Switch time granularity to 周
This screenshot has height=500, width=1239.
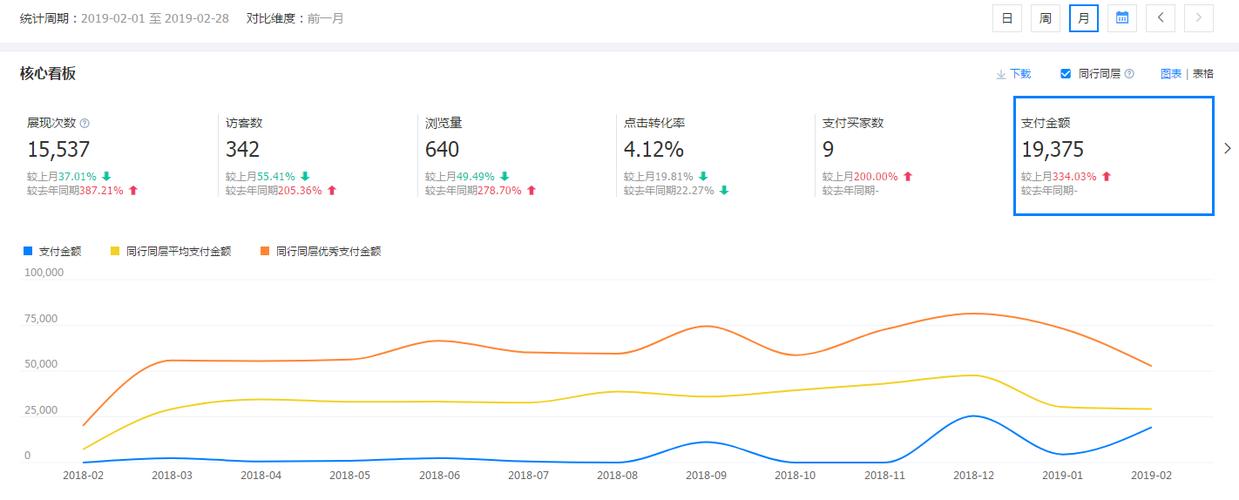pyautogui.click(x=1045, y=18)
